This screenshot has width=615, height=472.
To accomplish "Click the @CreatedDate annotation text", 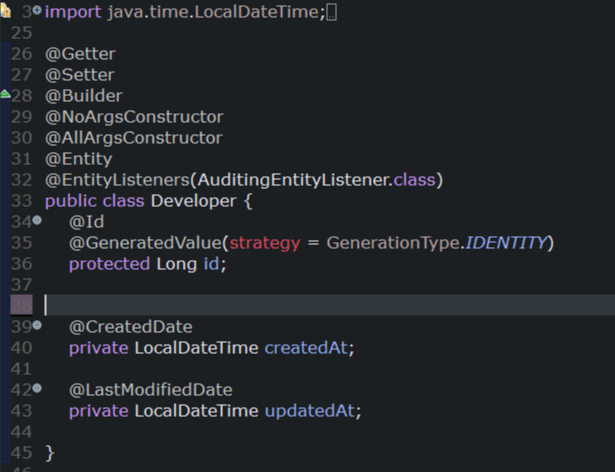I will click(131, 327).
